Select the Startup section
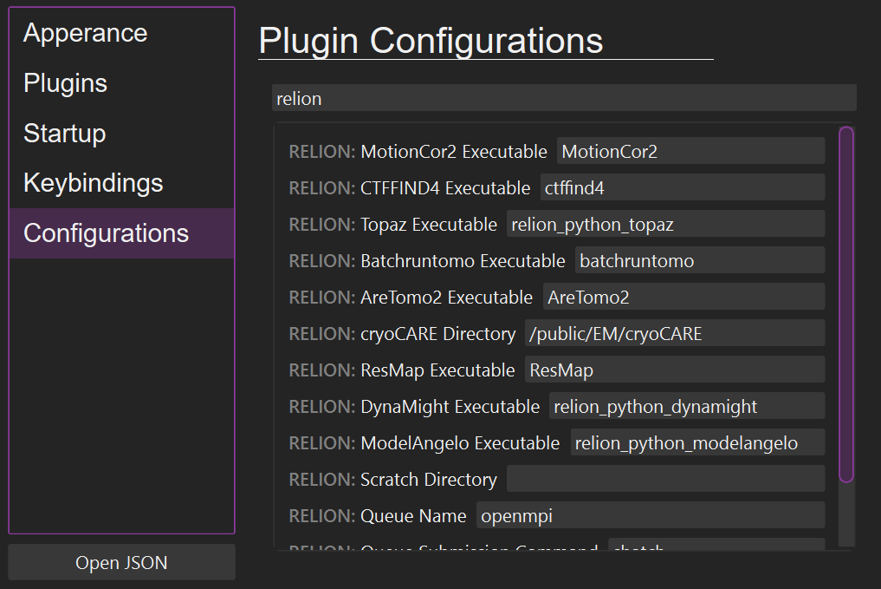881x589 pixels. point(64,133)
